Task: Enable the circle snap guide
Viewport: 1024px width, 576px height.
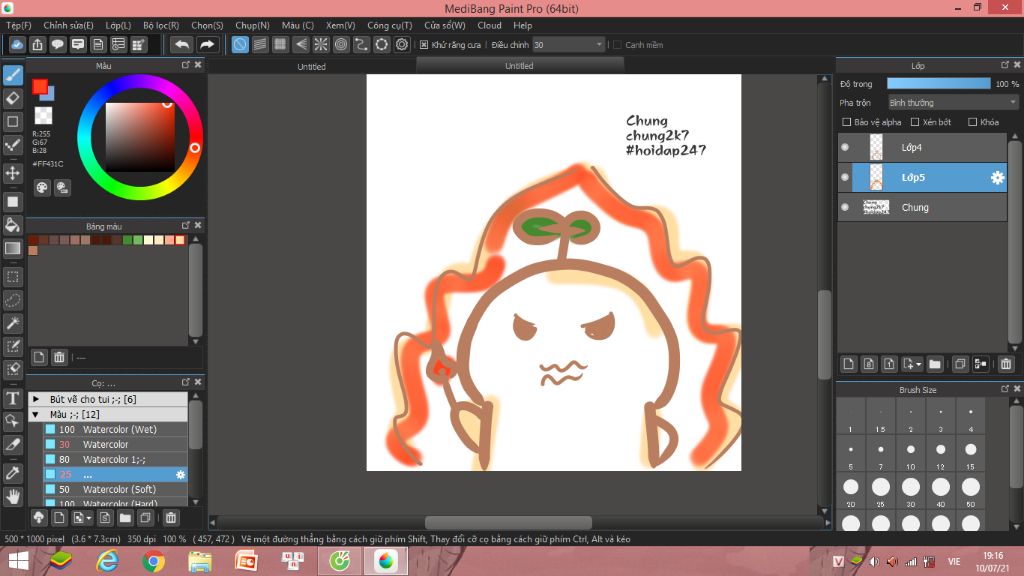Action: pyautogui.click(x=341, y=44)
